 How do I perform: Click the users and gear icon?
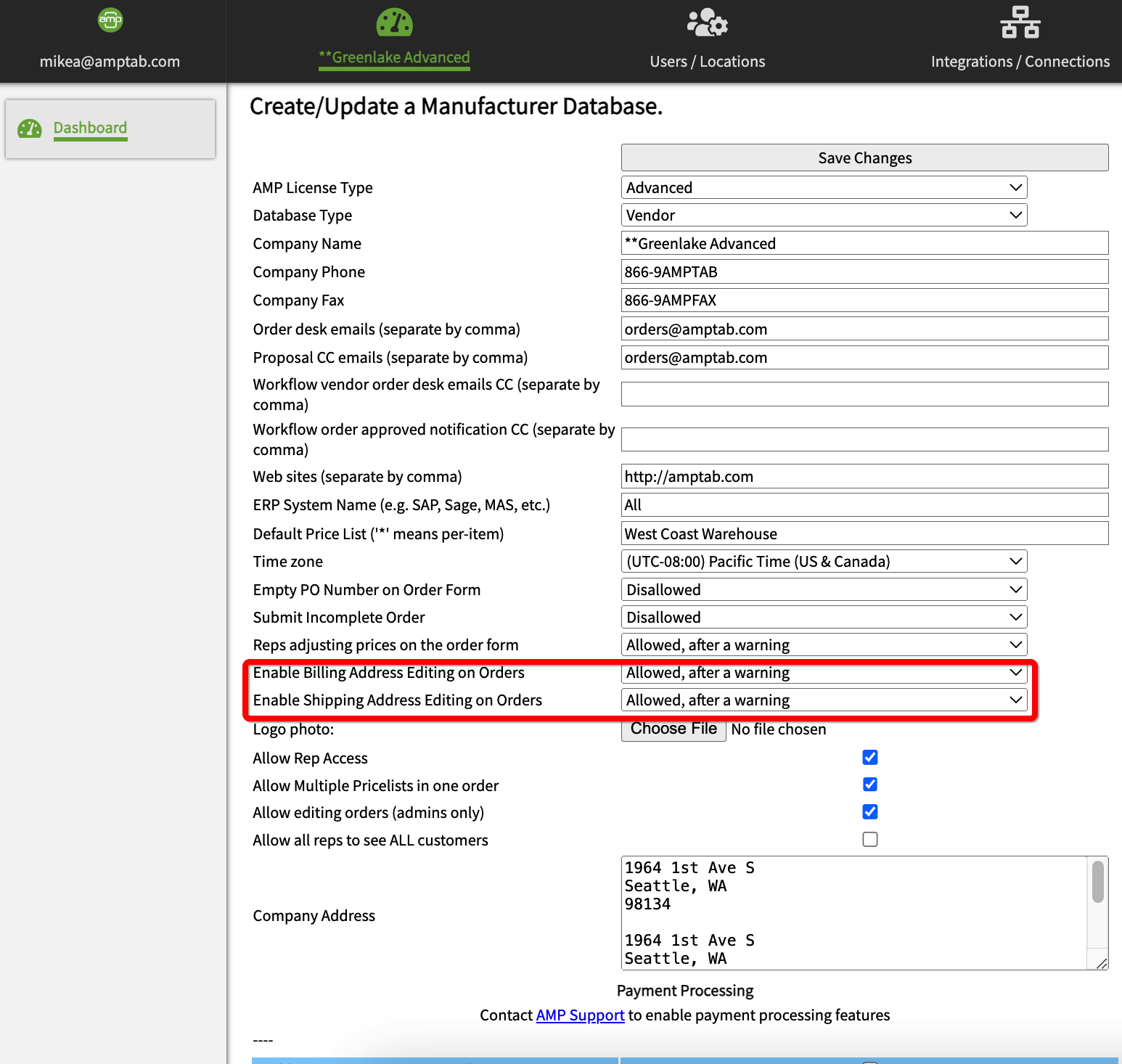[x=708, y=22]
